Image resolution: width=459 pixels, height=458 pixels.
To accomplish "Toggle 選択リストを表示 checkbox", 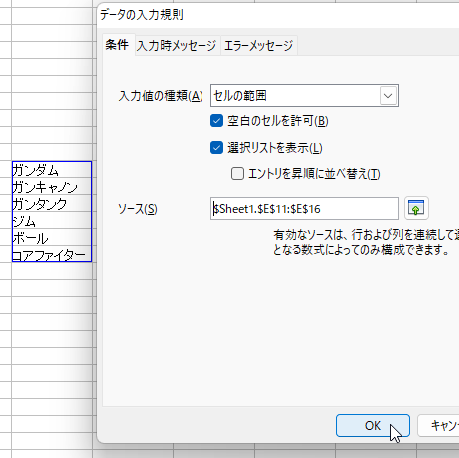I will (216, 148).
